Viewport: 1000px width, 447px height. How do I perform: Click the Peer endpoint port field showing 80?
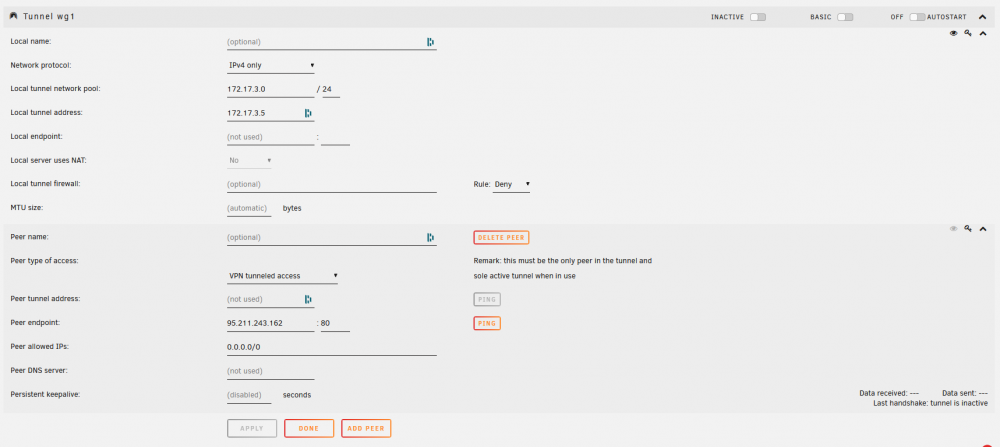click(335, 323)
